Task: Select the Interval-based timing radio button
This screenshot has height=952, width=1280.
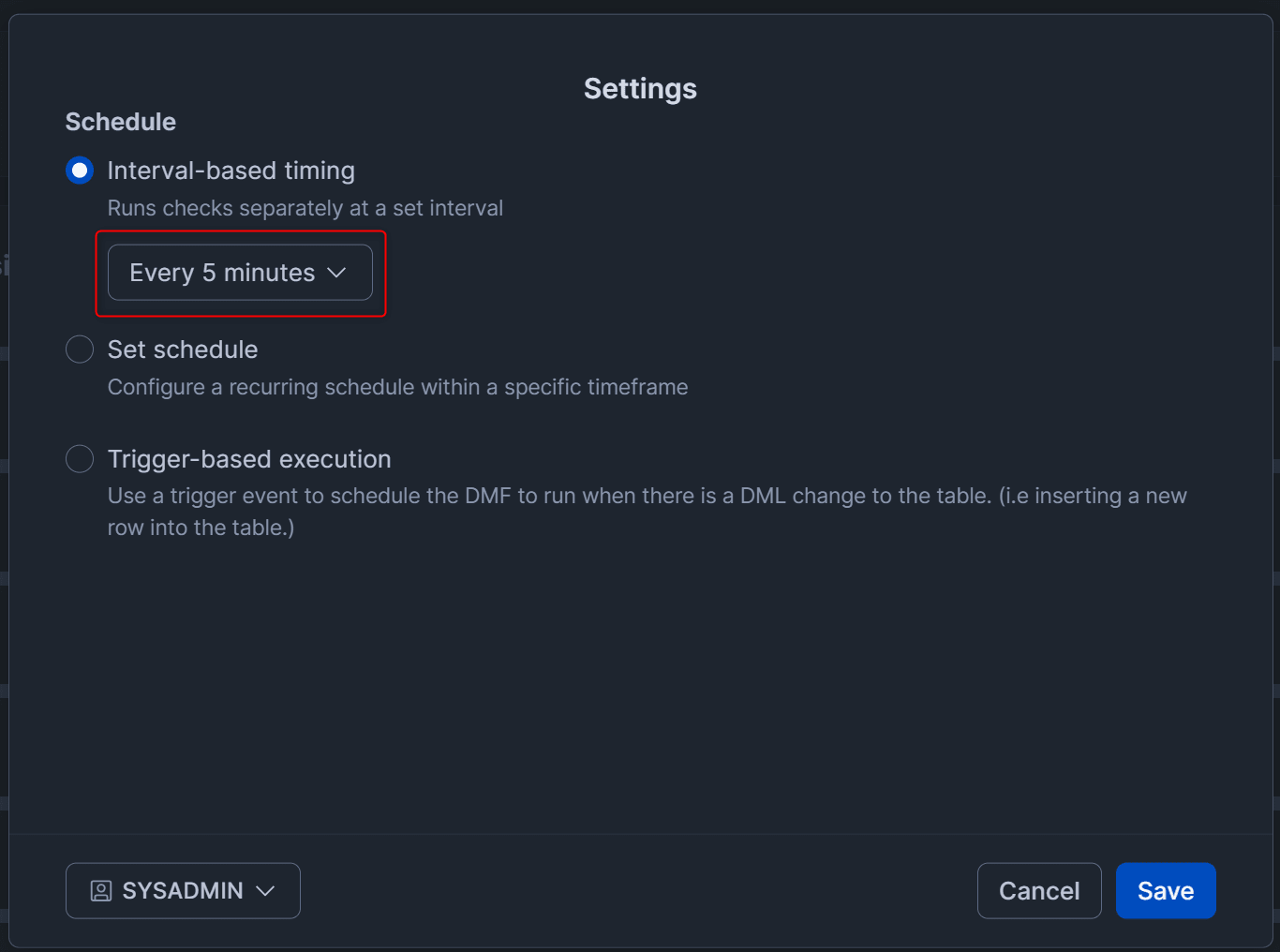Action: [80, 171]
